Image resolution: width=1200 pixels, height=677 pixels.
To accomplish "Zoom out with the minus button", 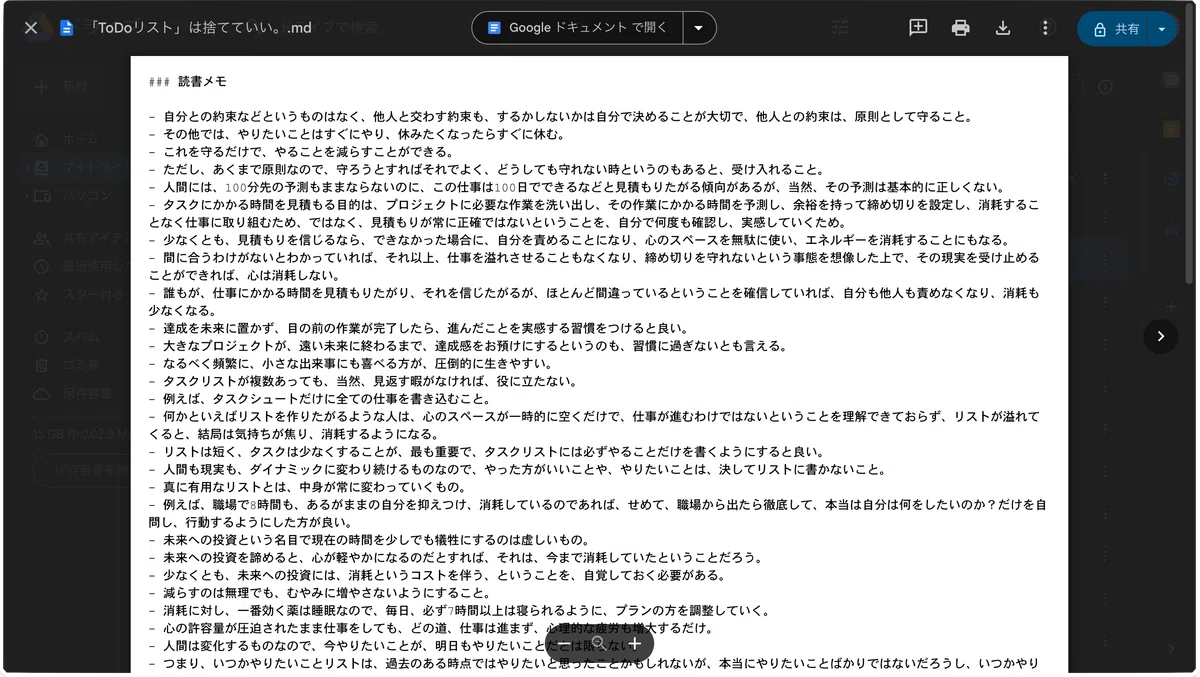I will [x=563, y=643].
